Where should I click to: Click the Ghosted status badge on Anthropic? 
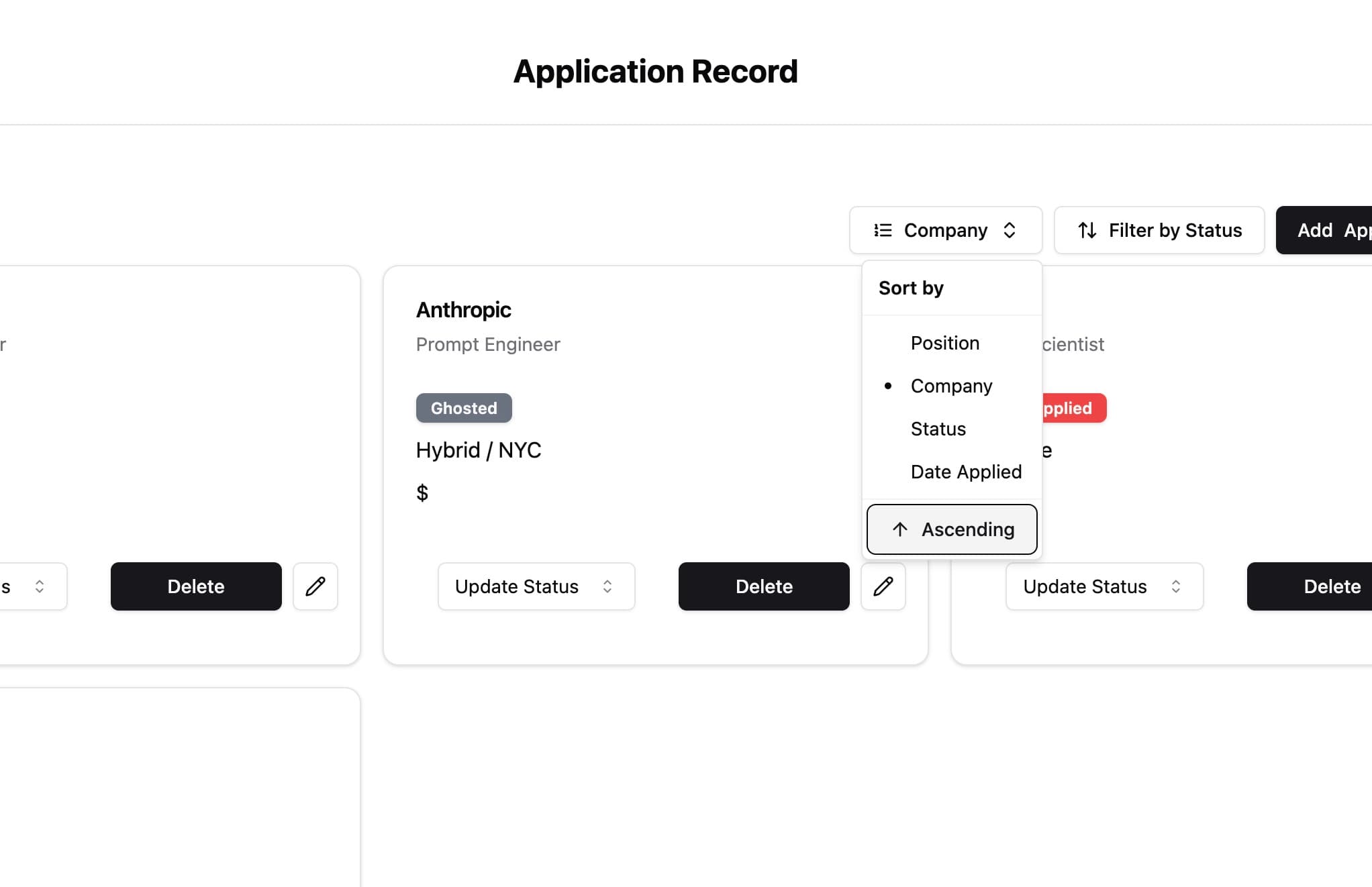point(463,408)
